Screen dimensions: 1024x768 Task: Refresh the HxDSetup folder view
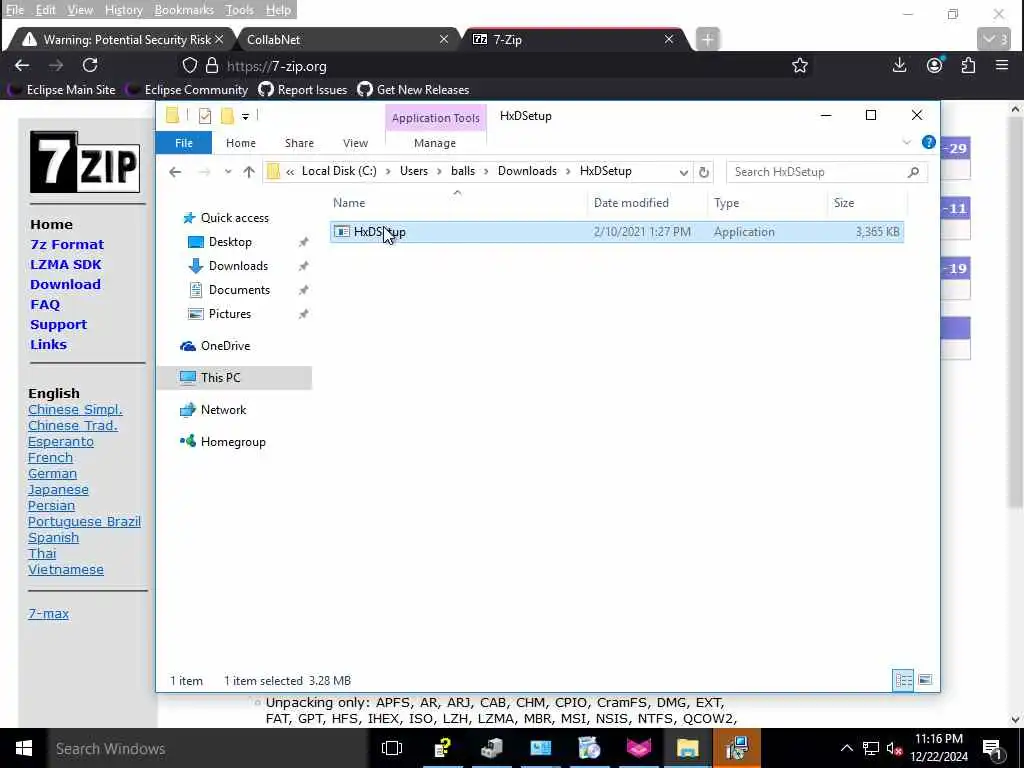tap(703, 172)
